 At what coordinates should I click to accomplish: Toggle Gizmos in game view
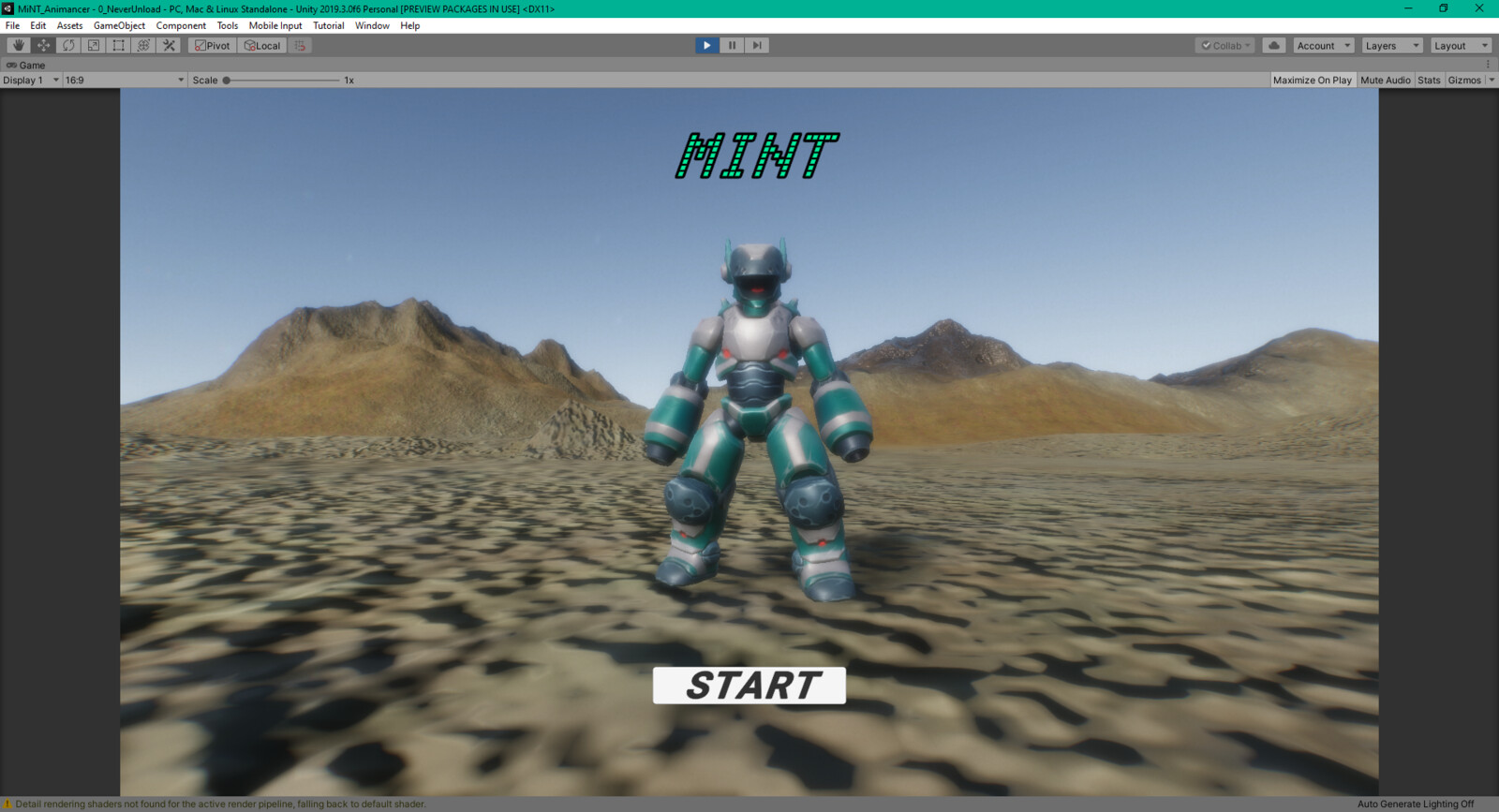coord(1464,80)
